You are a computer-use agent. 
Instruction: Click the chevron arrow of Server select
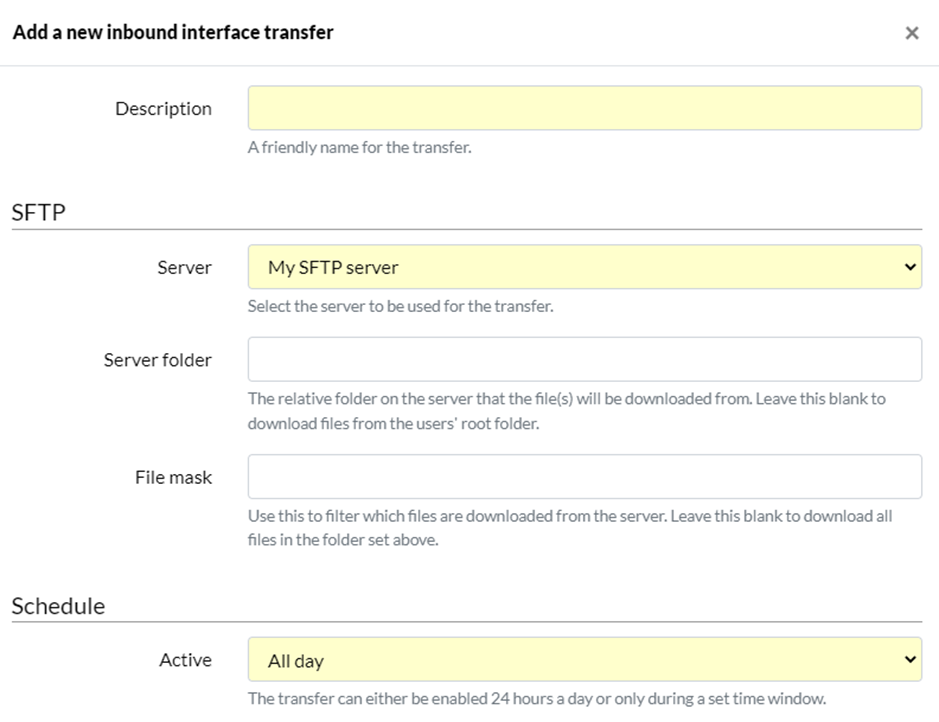click(x=910, y=267)
